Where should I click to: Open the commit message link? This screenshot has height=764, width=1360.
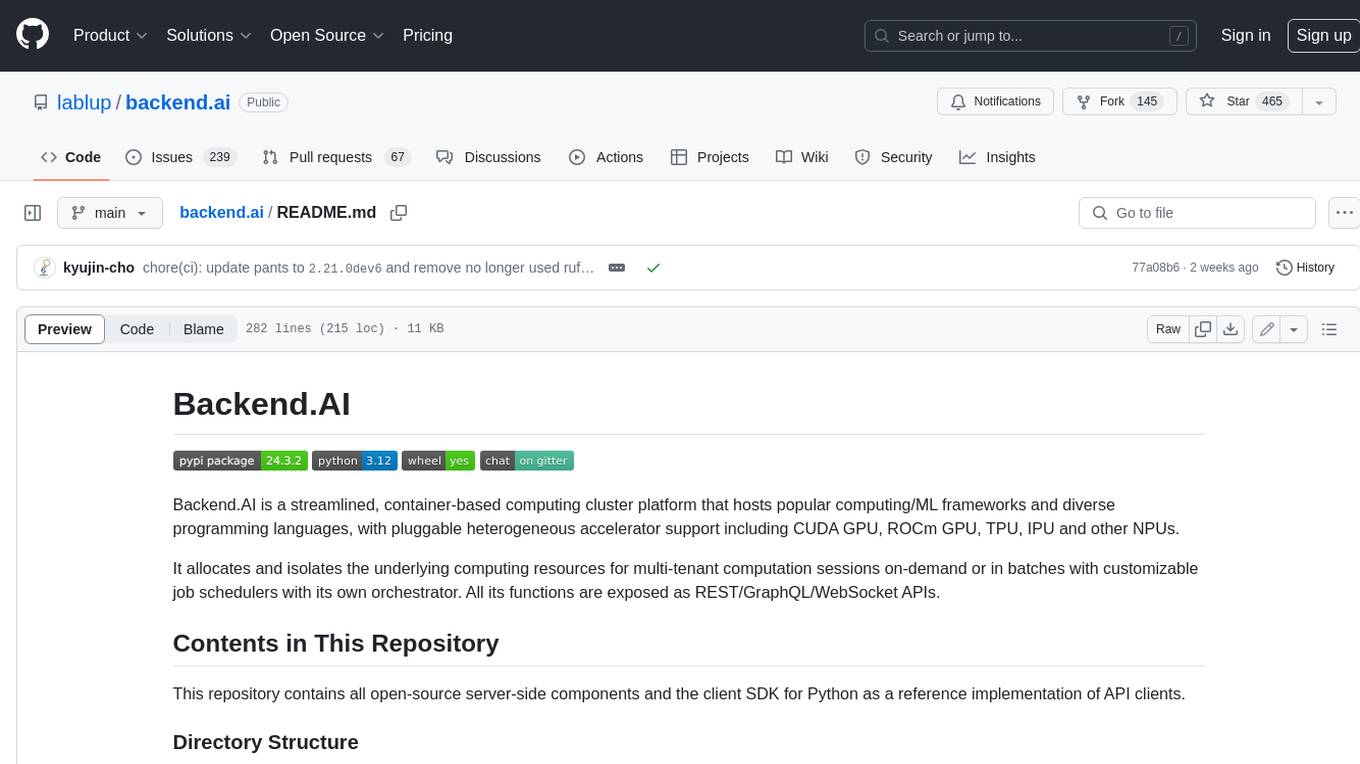(x=369, y=268)
